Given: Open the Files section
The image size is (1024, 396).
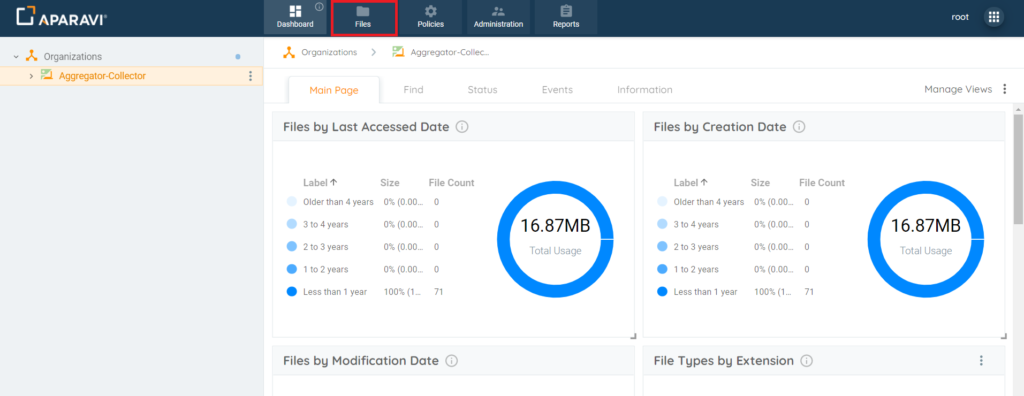Looking at the screenshot, I should [363, 17].
